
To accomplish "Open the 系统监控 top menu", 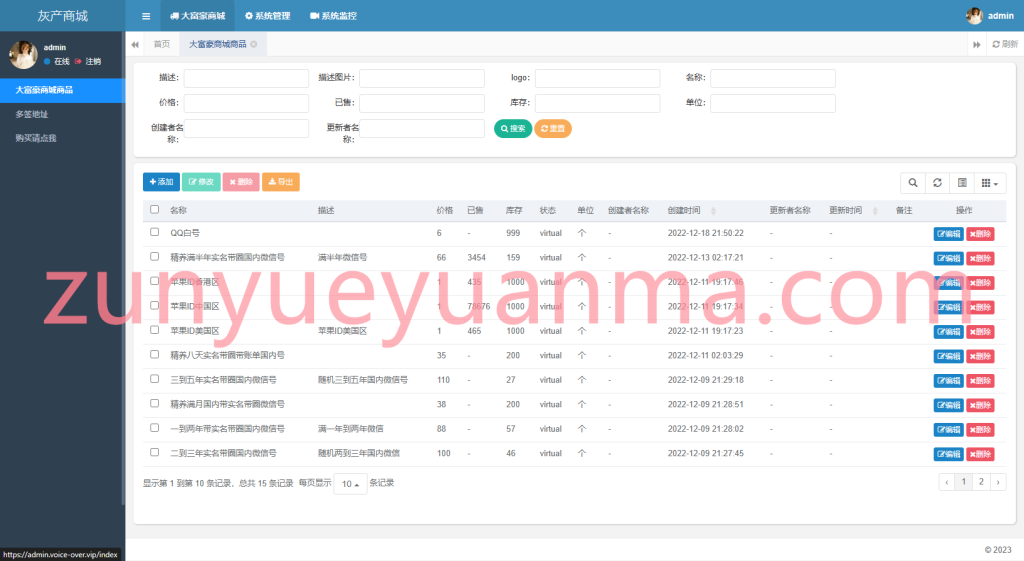I will pyautogui.click(x=333, y=16).
